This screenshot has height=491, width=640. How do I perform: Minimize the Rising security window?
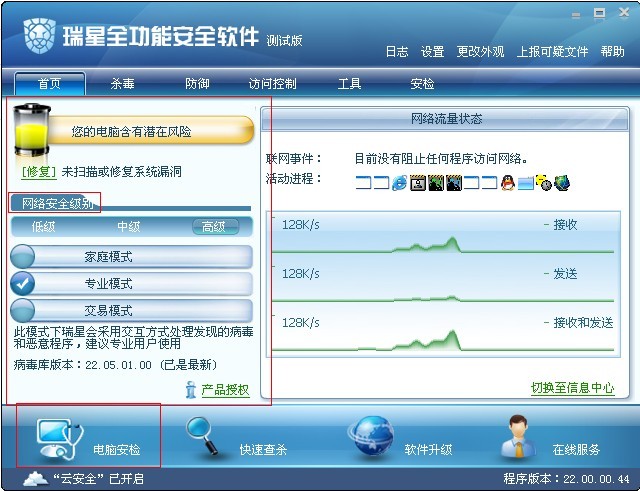point(576,16)
